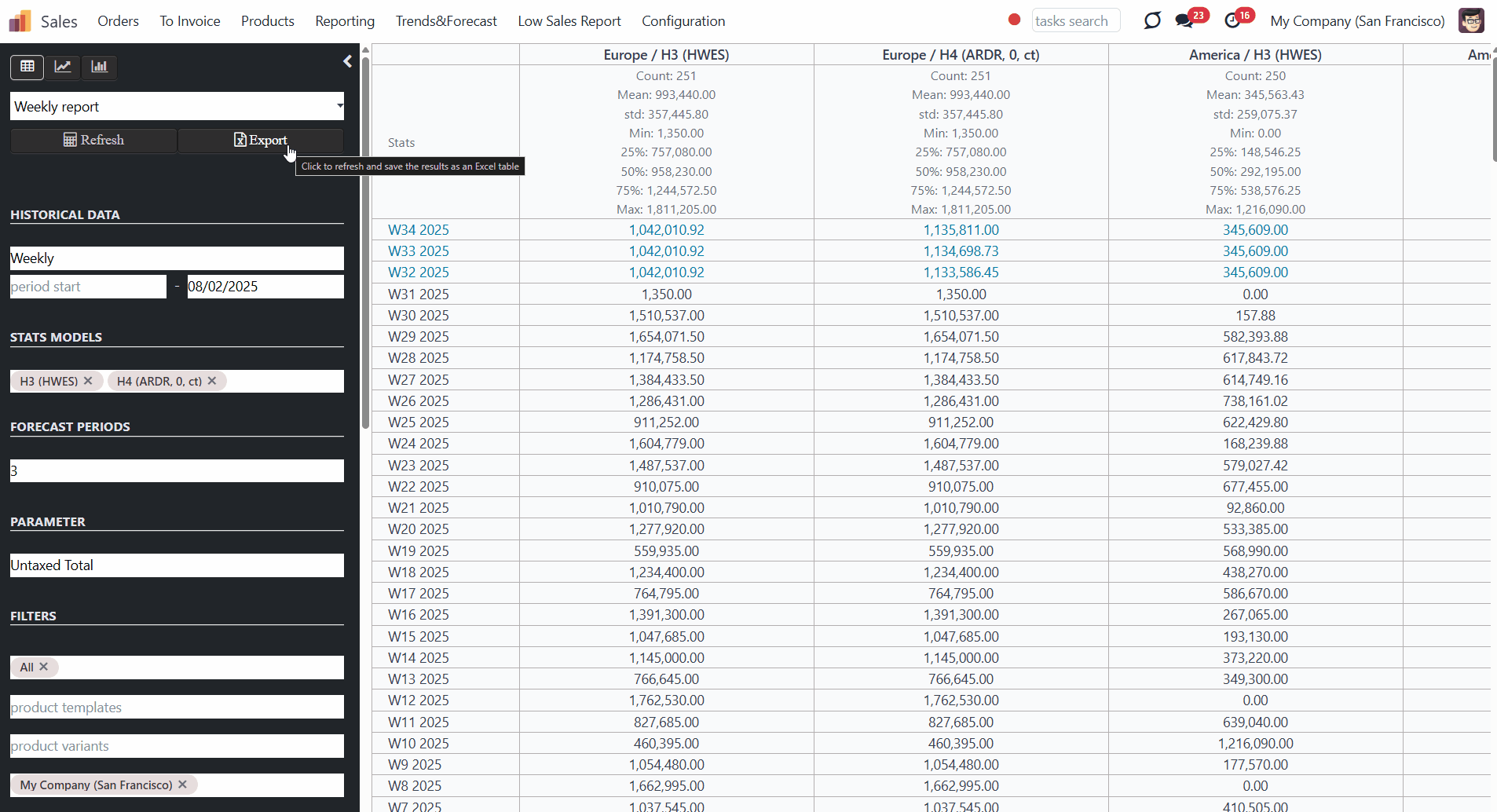Open the Orders menu

[x=119, y=21]
